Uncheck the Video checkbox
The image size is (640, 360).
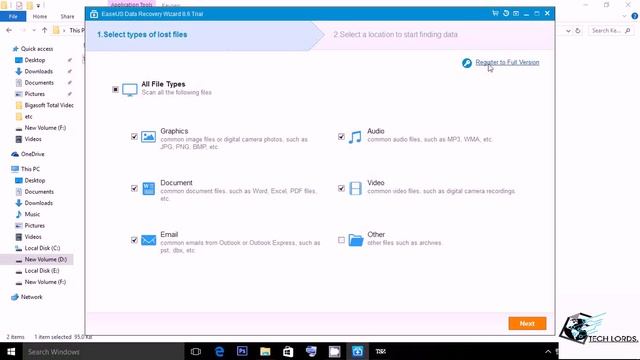[x=341, y=188]
